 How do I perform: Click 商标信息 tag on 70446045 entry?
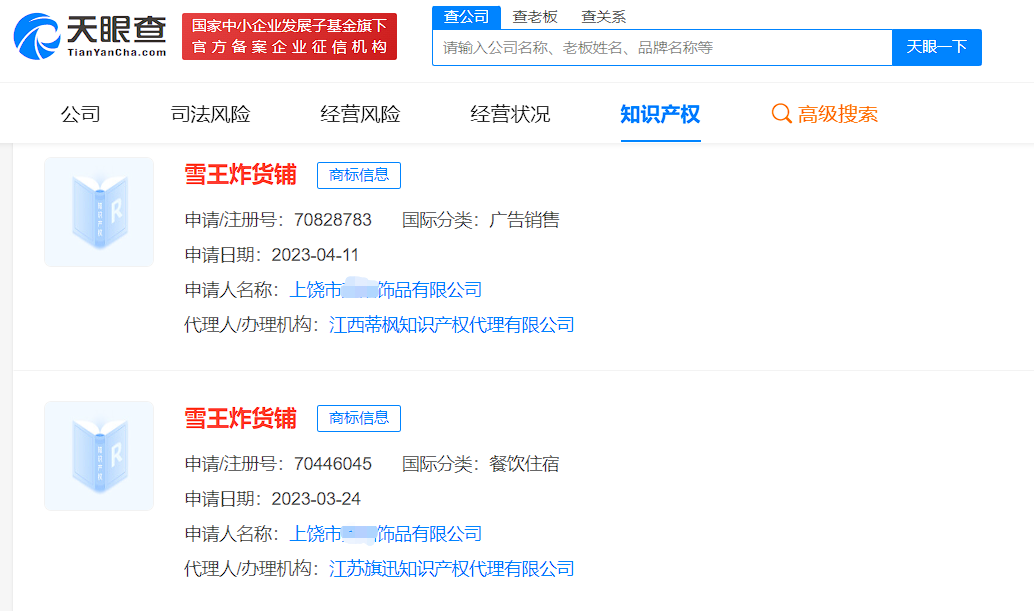359,419
